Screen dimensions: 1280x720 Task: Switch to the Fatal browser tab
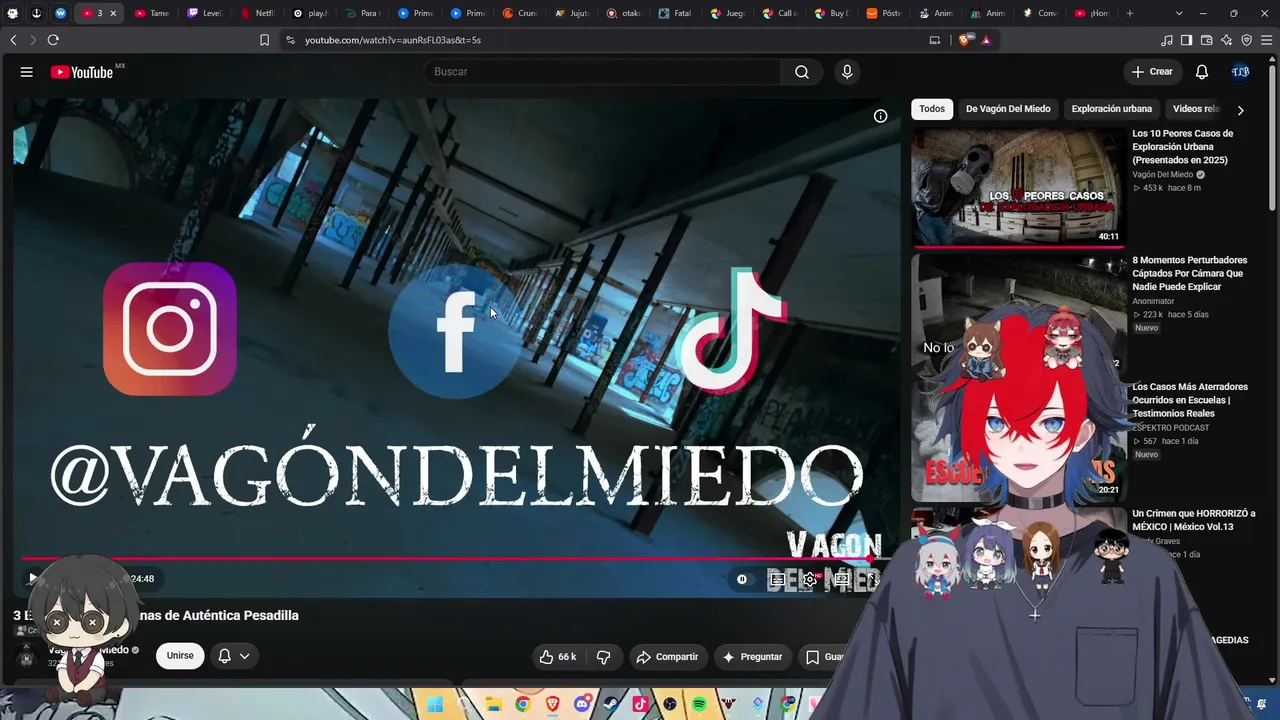click(x=675, y=13)
